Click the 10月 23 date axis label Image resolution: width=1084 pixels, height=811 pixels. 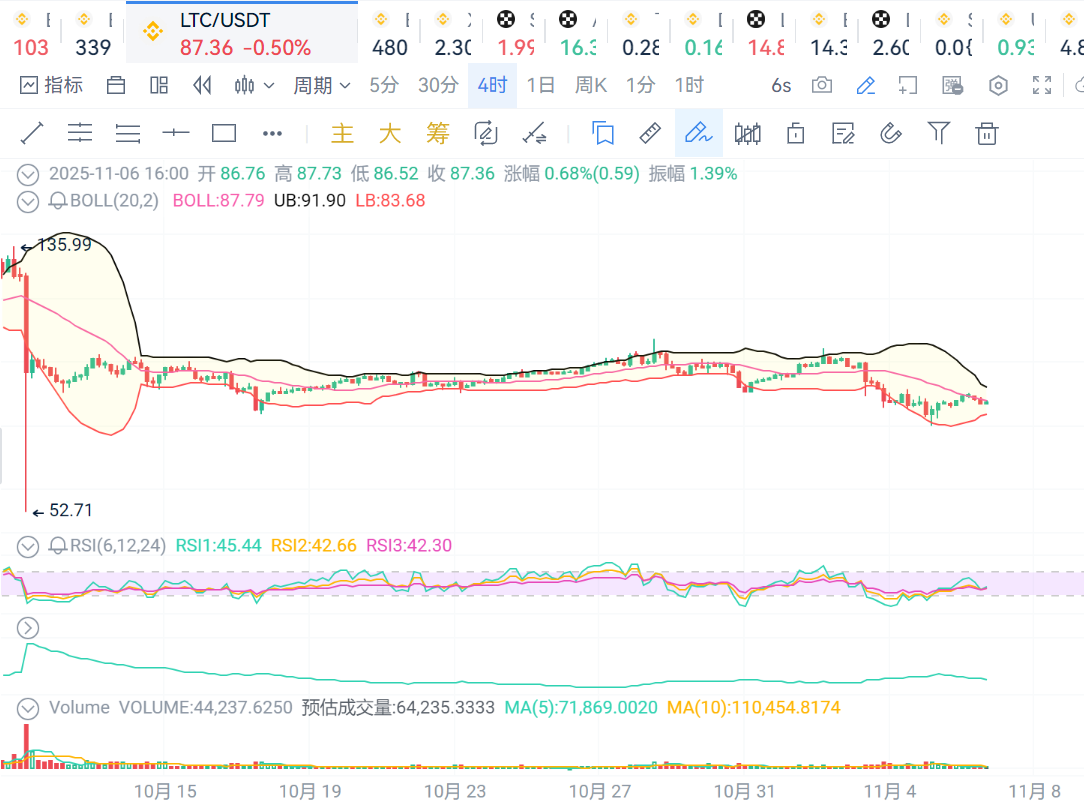pyautogui.click(x=455, y=791)
